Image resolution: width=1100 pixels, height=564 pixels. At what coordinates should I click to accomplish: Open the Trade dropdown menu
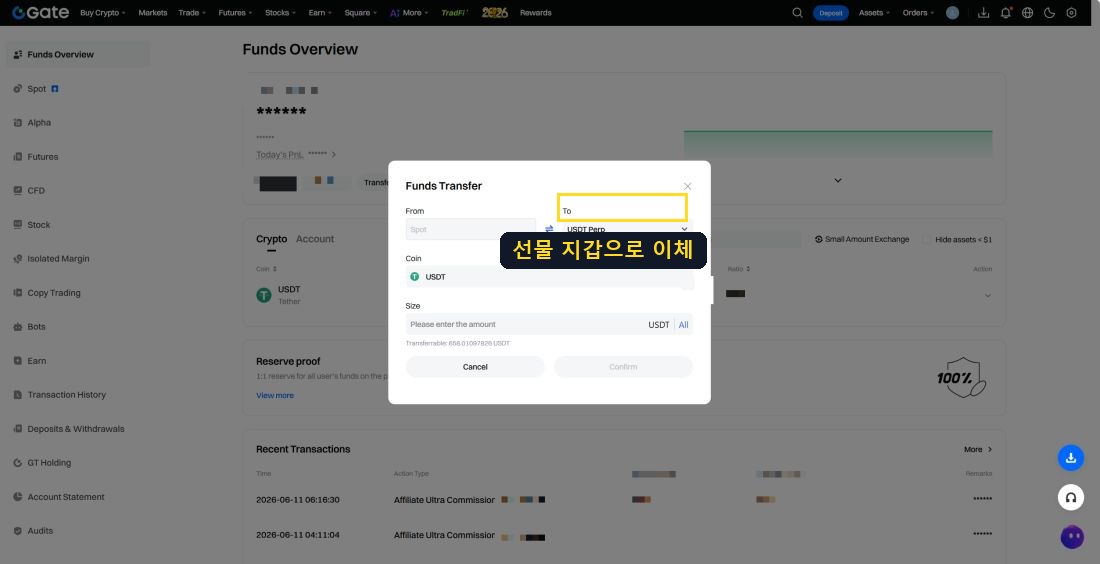click(x=192, y=13)
